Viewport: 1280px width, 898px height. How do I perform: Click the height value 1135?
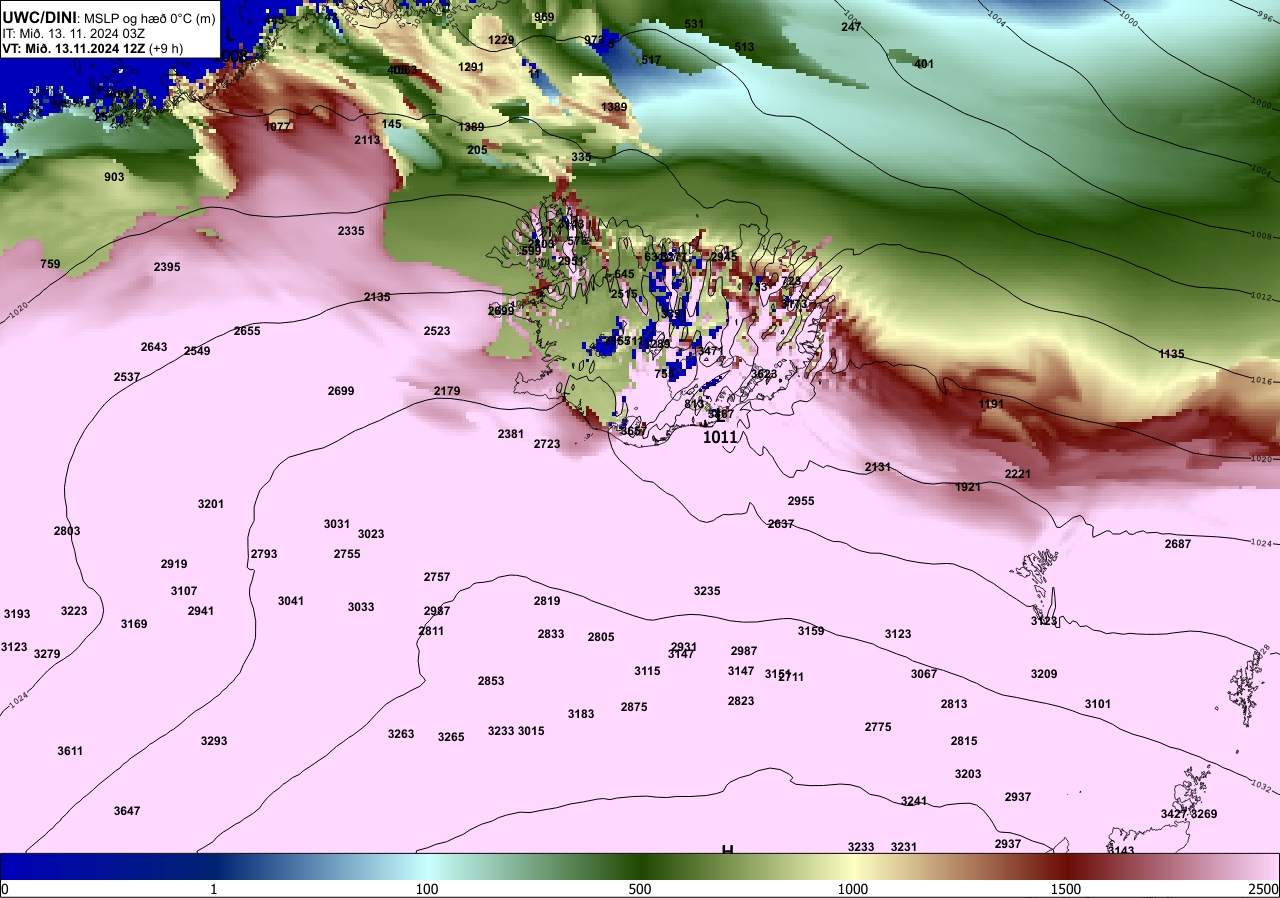pos(1171,354)
